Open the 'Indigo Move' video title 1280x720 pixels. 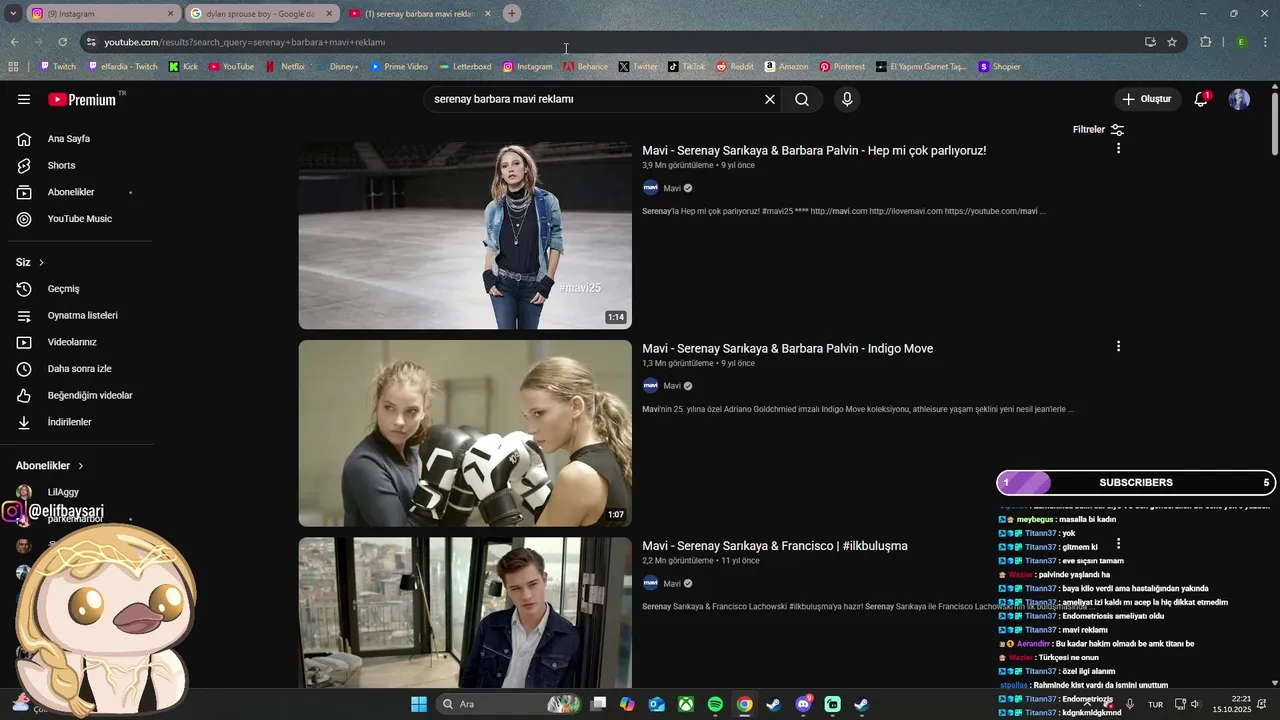787,349
